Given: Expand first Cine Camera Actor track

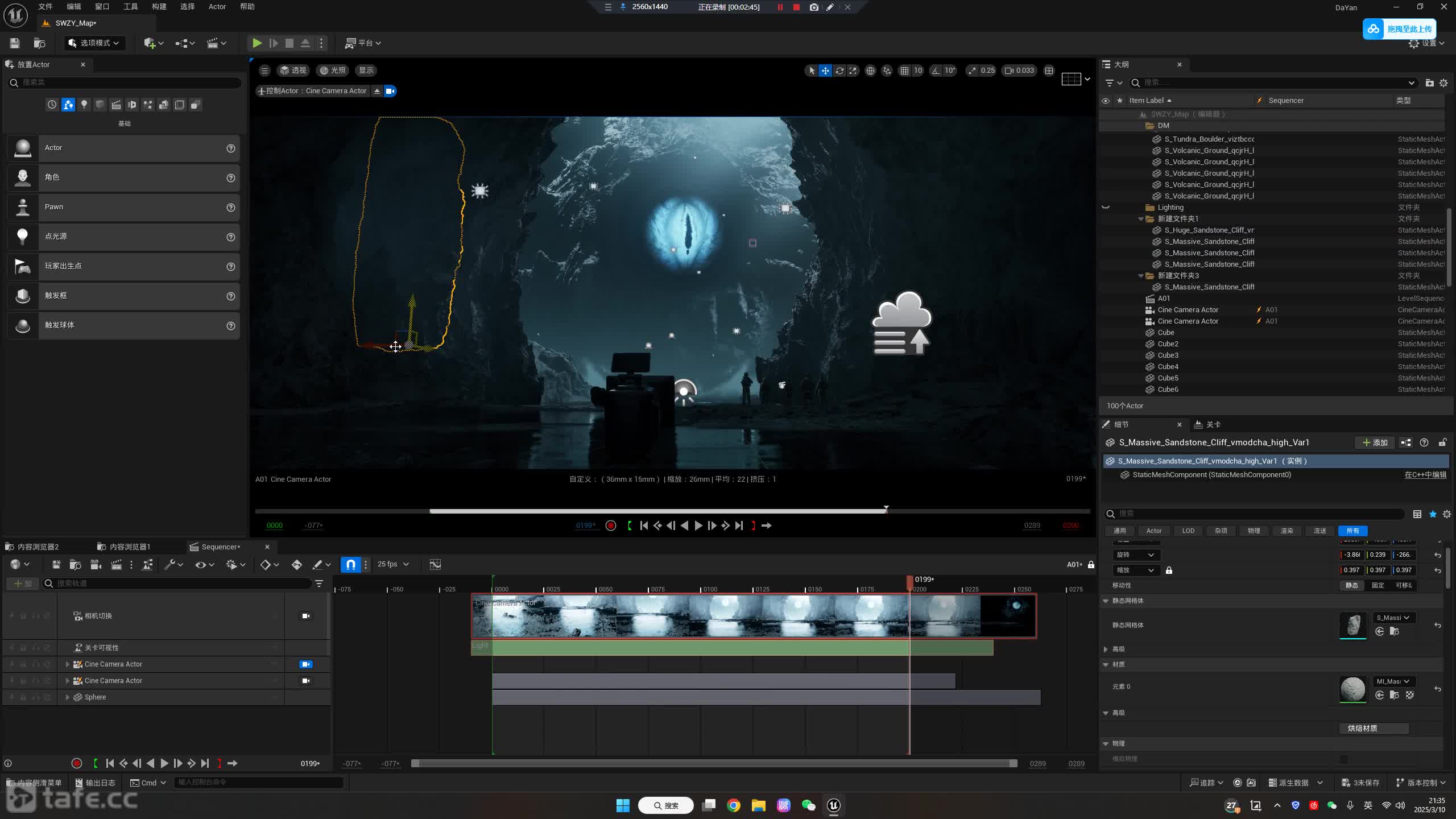Looking at the screenshot, I should [68, 664].
